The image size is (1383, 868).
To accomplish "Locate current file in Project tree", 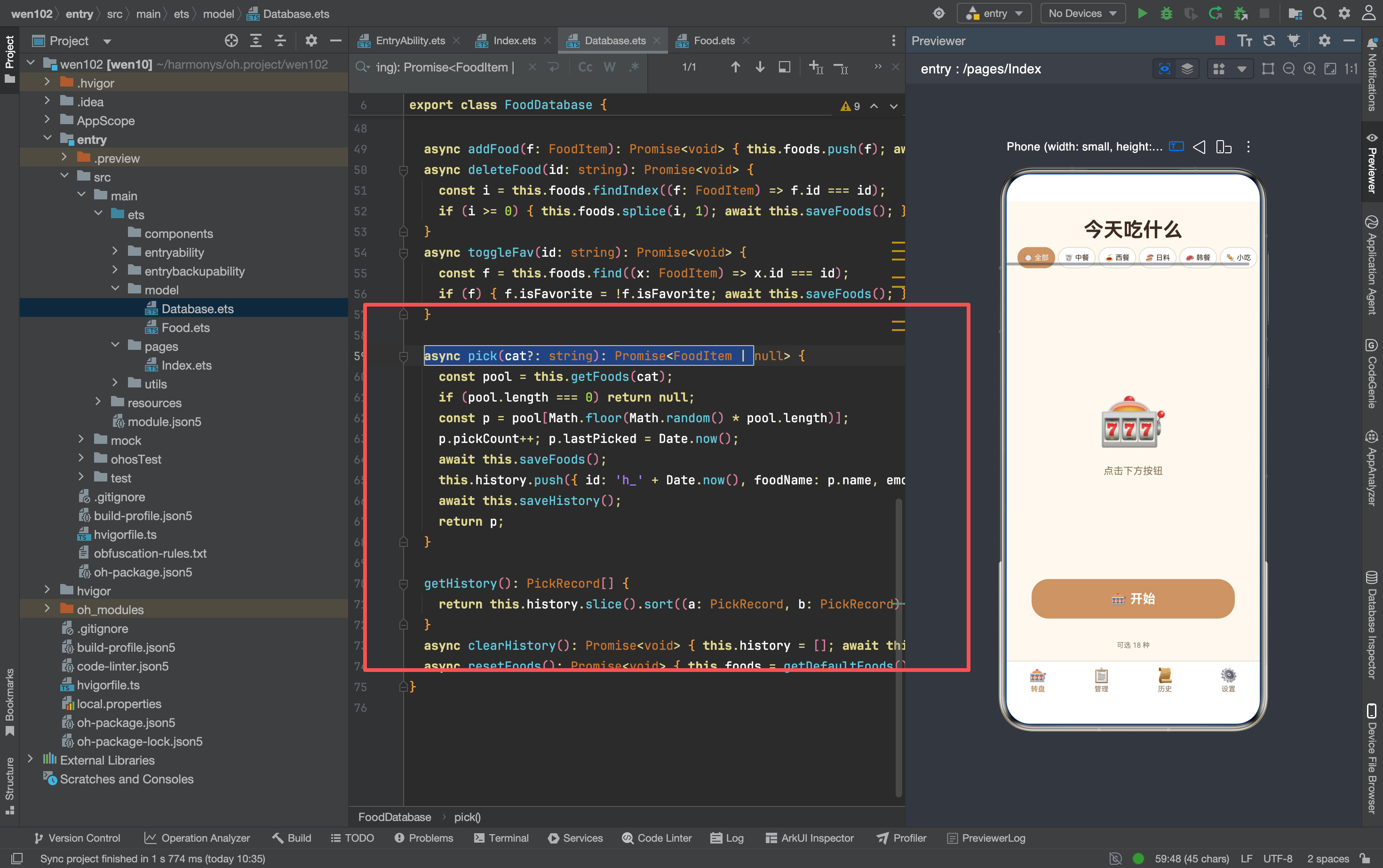I will tap(231, 40).
